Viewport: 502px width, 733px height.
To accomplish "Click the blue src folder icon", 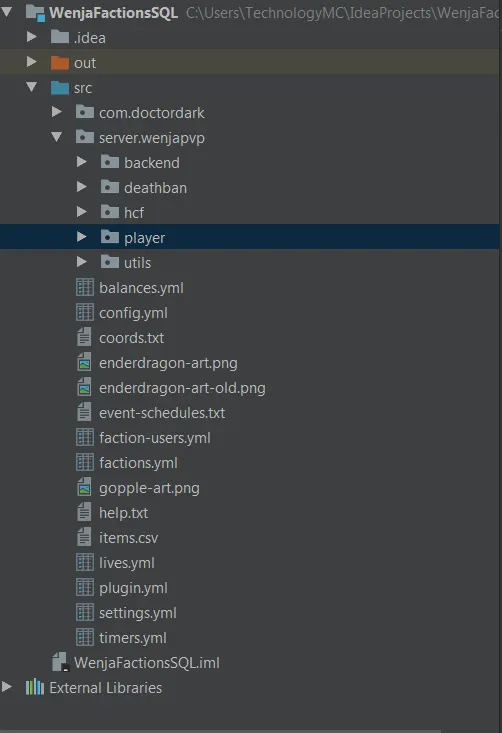I will coord(60,87).
